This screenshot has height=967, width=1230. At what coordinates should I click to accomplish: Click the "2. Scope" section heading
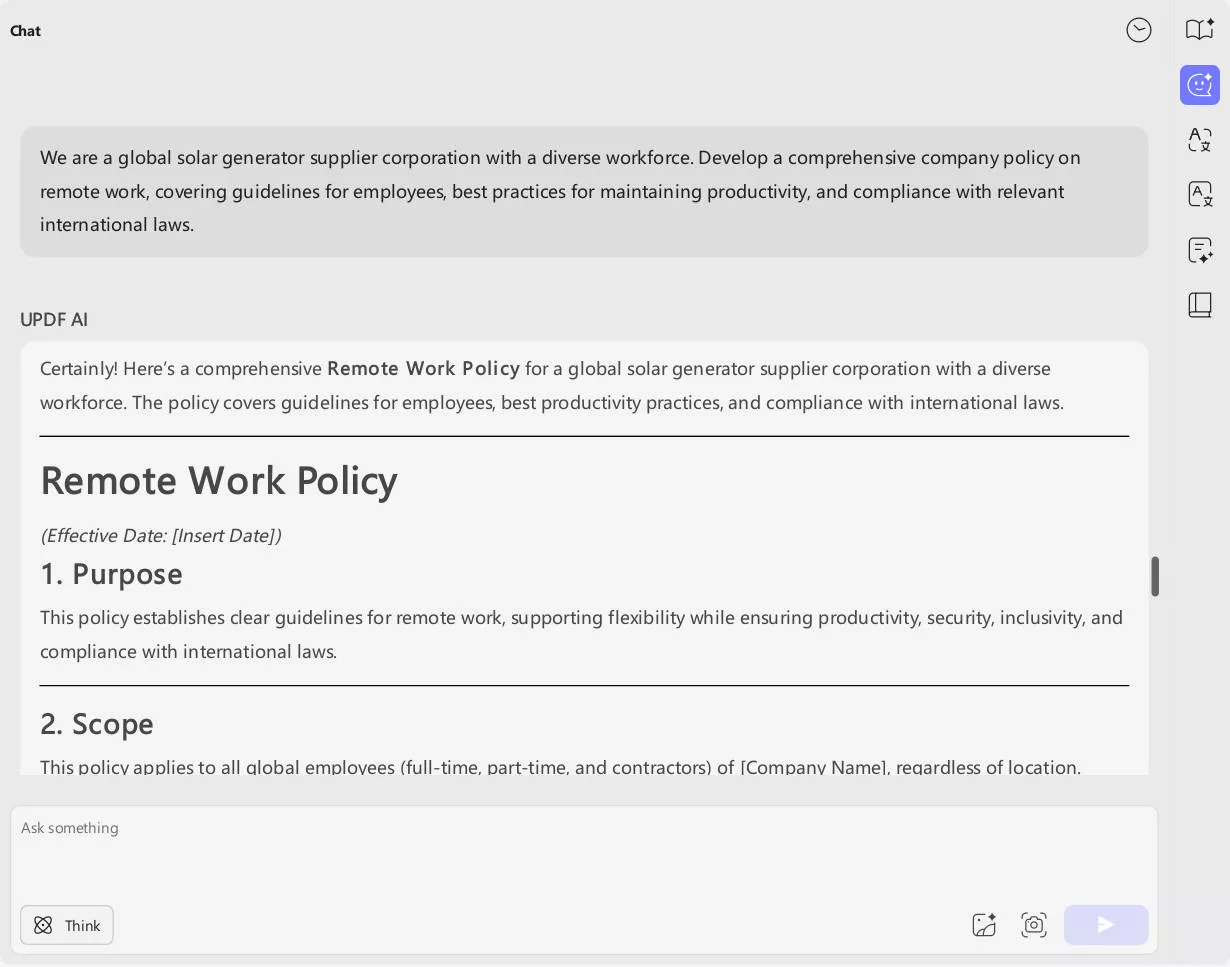97,724
